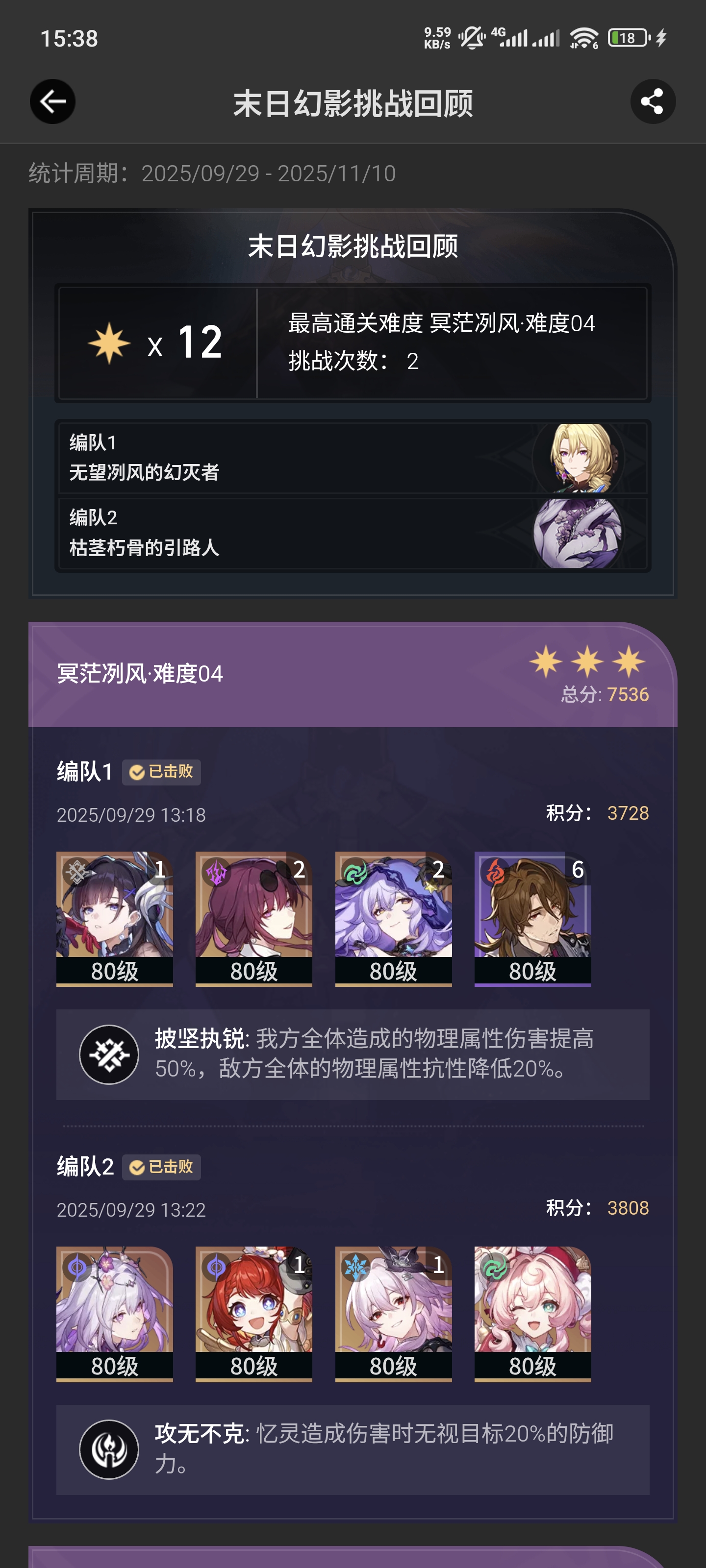Tap 编队1 已击败 status badge
The width and height of the screenshot is (706, 1568).
click(x=161, y=772)
